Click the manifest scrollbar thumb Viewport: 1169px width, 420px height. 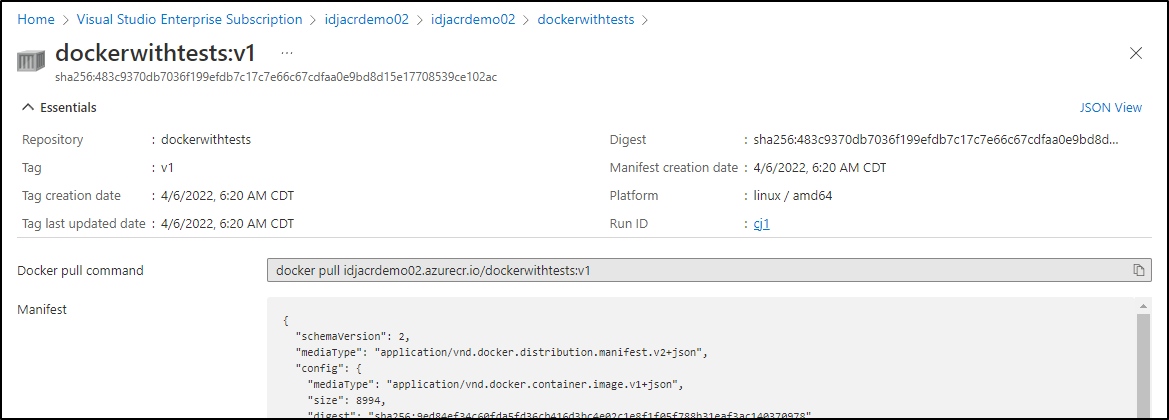(1144, 366)
